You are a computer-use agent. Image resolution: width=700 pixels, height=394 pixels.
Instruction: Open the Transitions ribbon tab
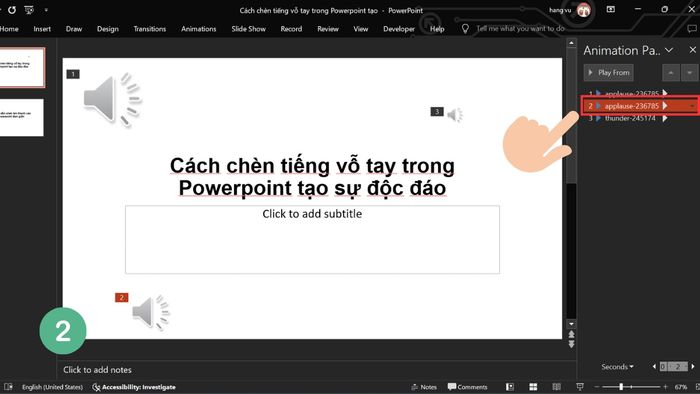click(150, 29)
